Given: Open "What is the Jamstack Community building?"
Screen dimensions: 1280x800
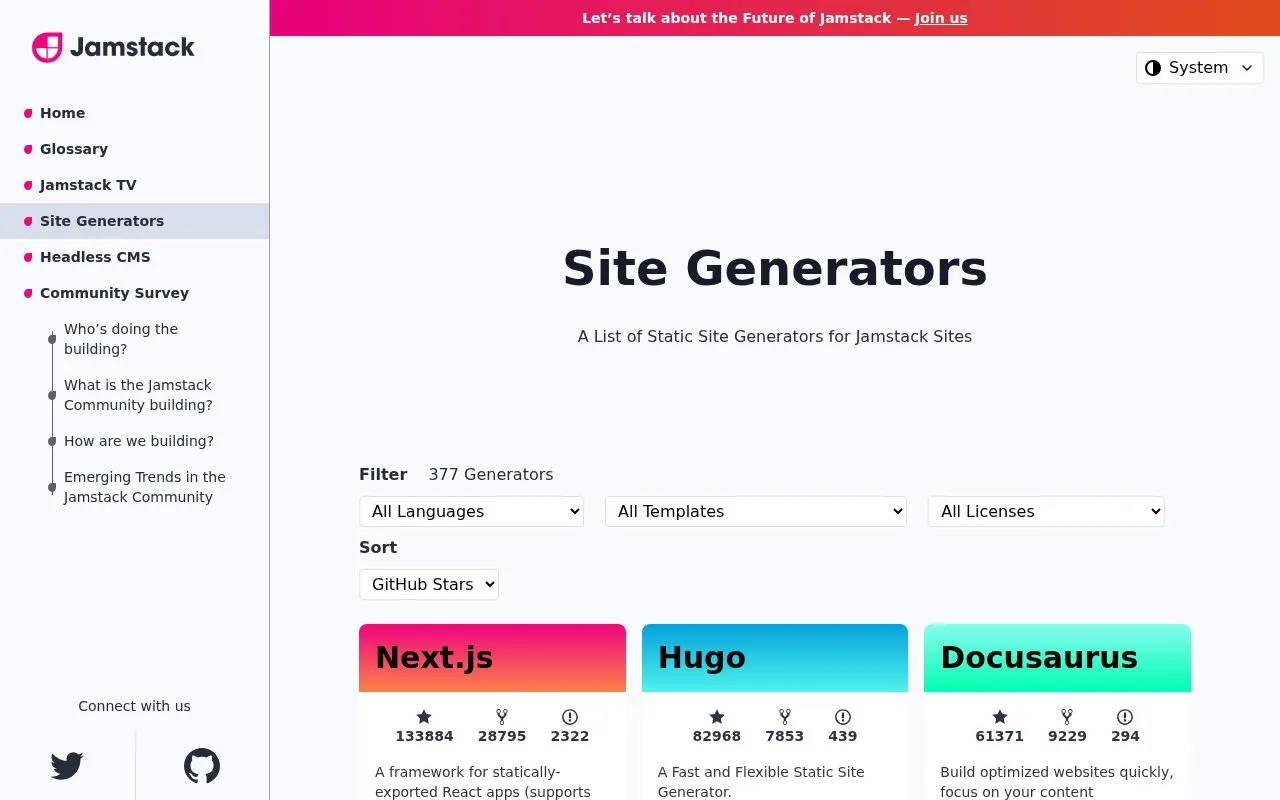Looking at the screenshot, I should coord(138,395).
